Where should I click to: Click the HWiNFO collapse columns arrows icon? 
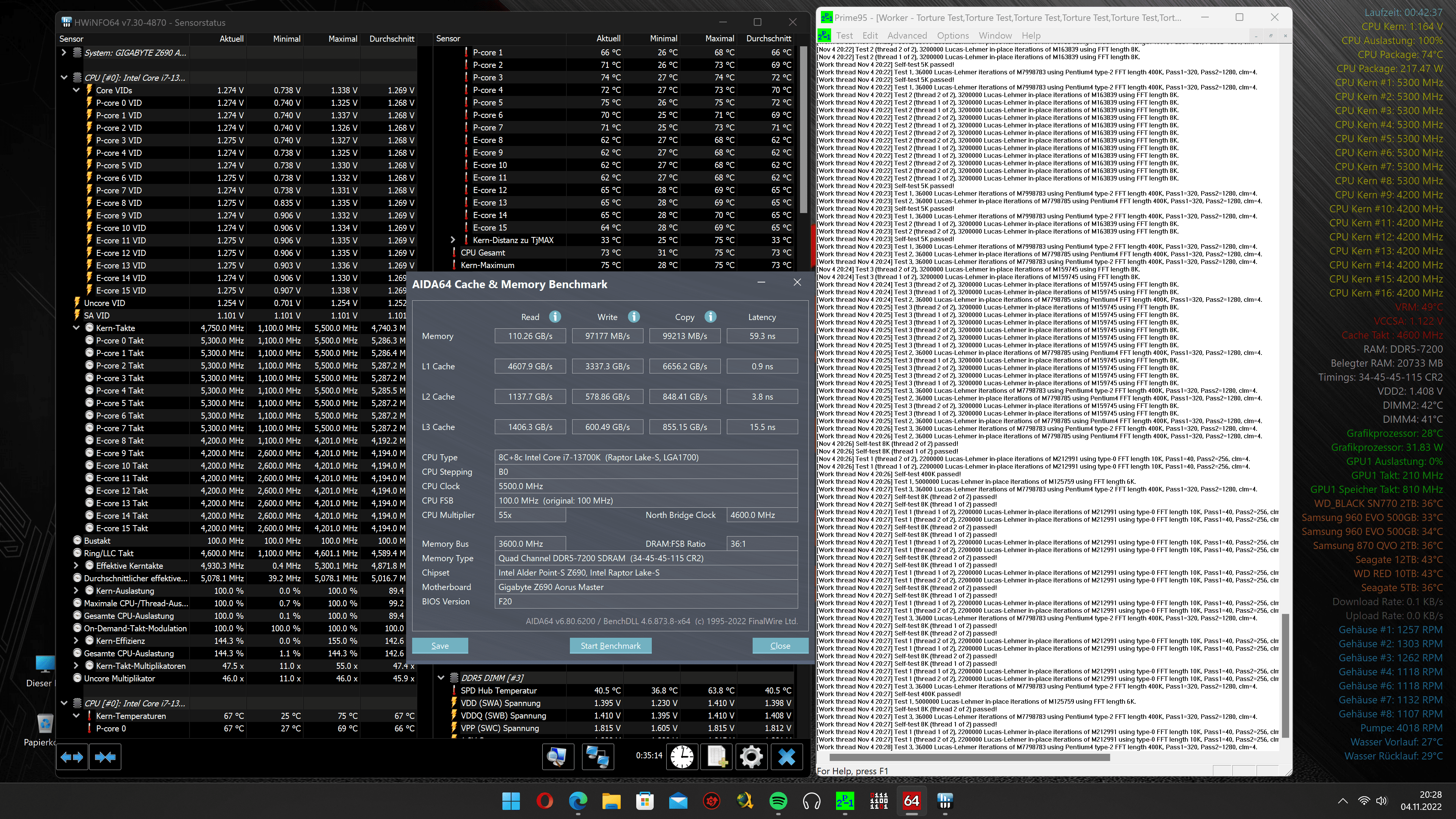pos(105,757)
